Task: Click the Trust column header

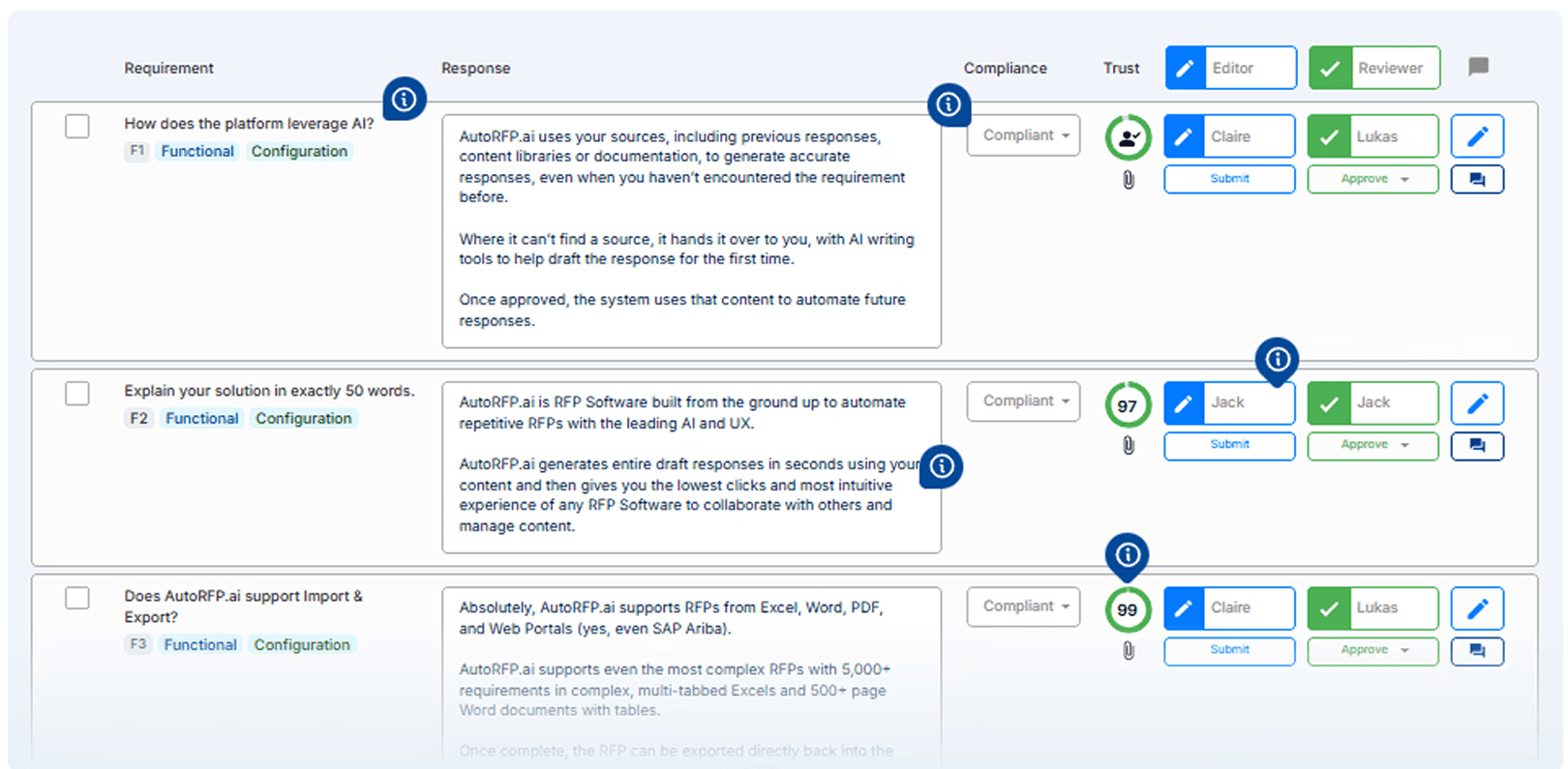Action: point(1121,68)
